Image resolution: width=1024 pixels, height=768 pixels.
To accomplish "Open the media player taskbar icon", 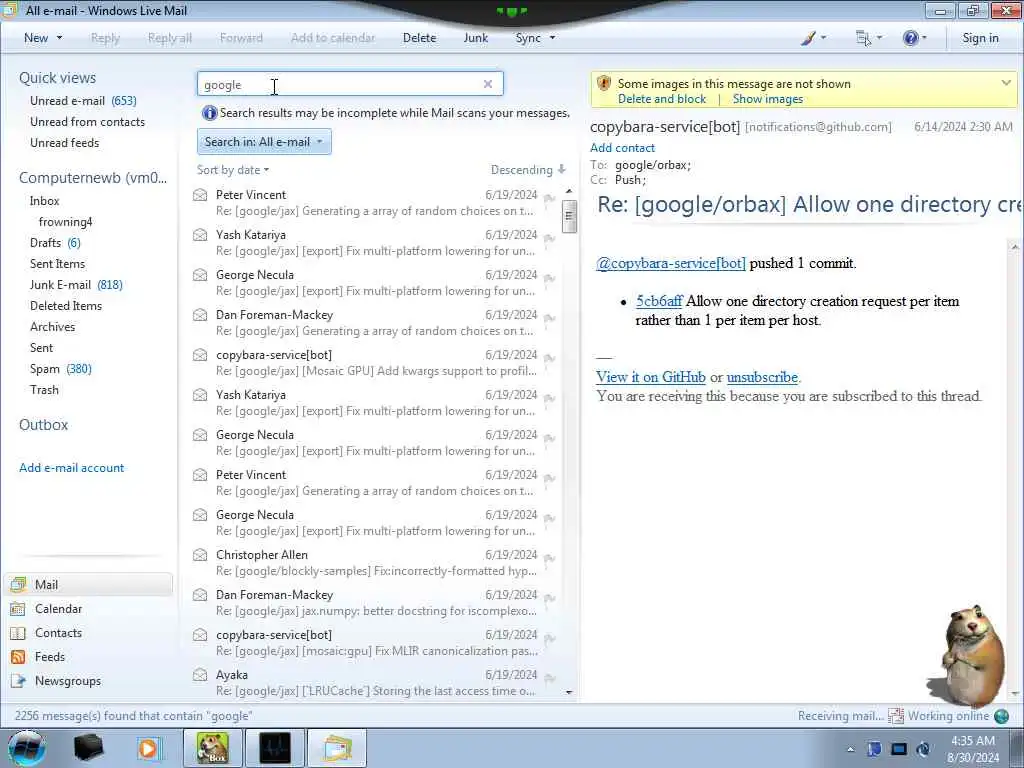I will tap(149, 748).
